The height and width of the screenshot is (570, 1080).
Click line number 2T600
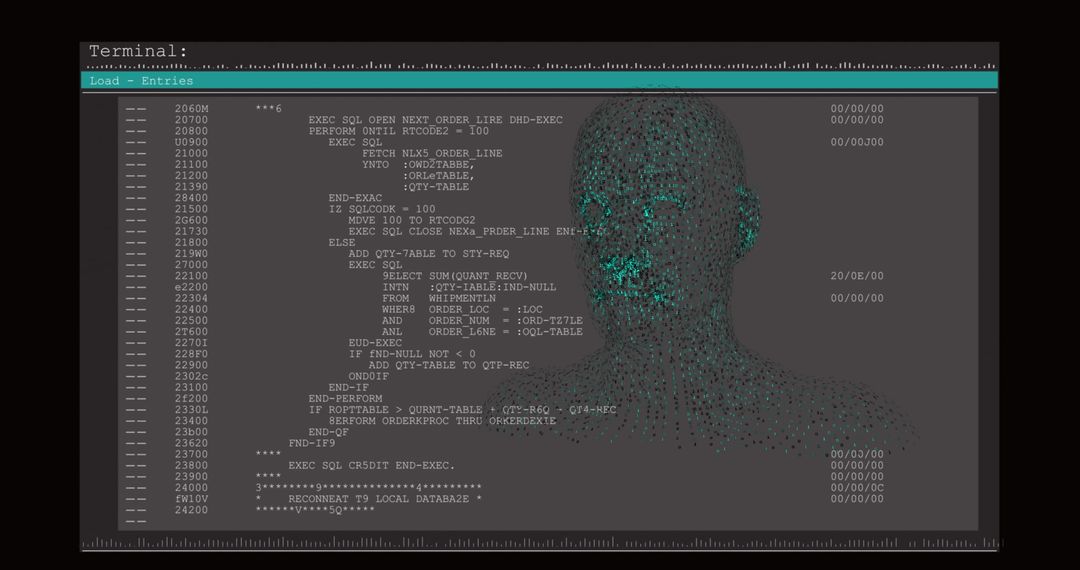(x=191, y=332)
